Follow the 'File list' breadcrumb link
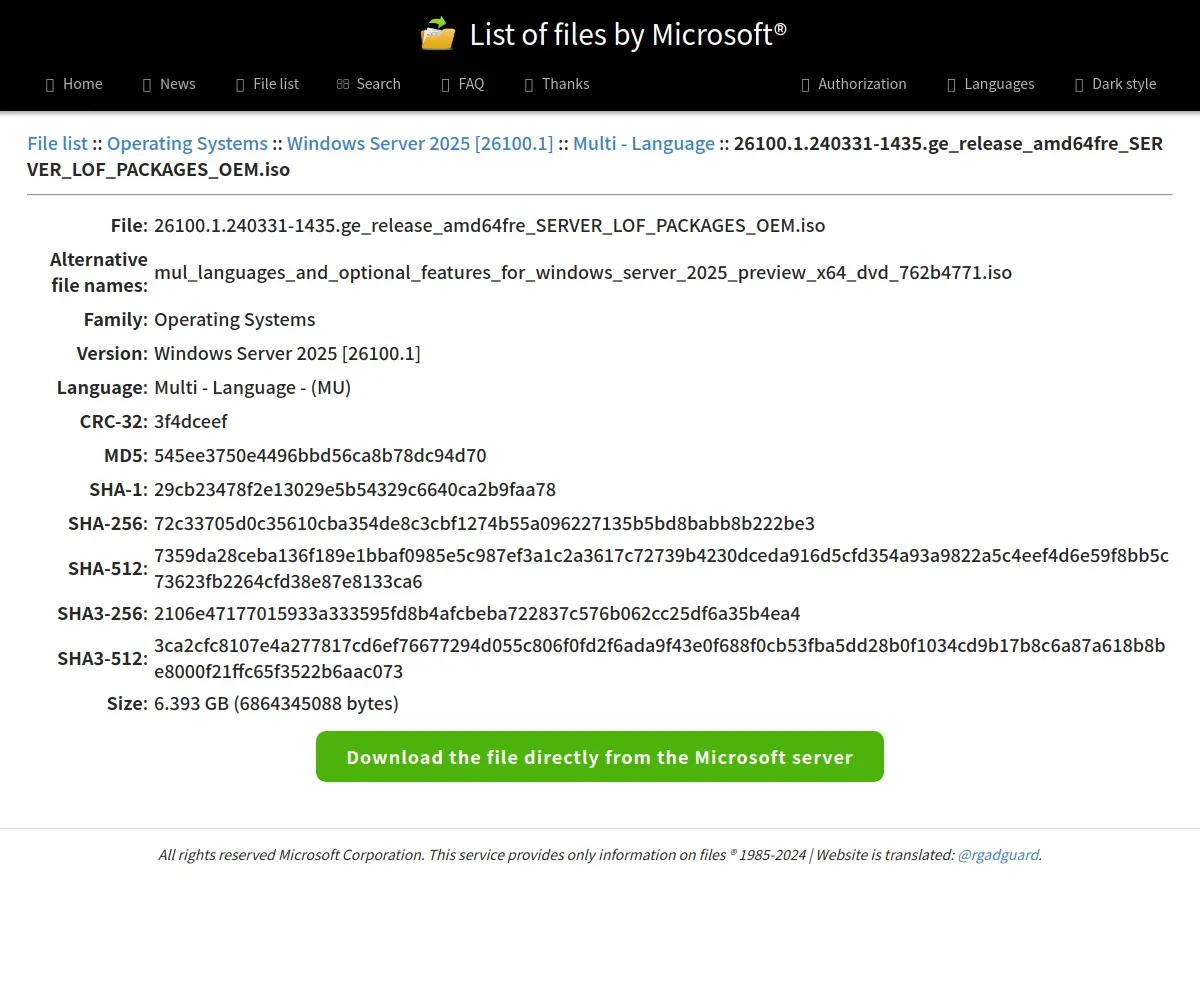 click(x=57, y=143)
